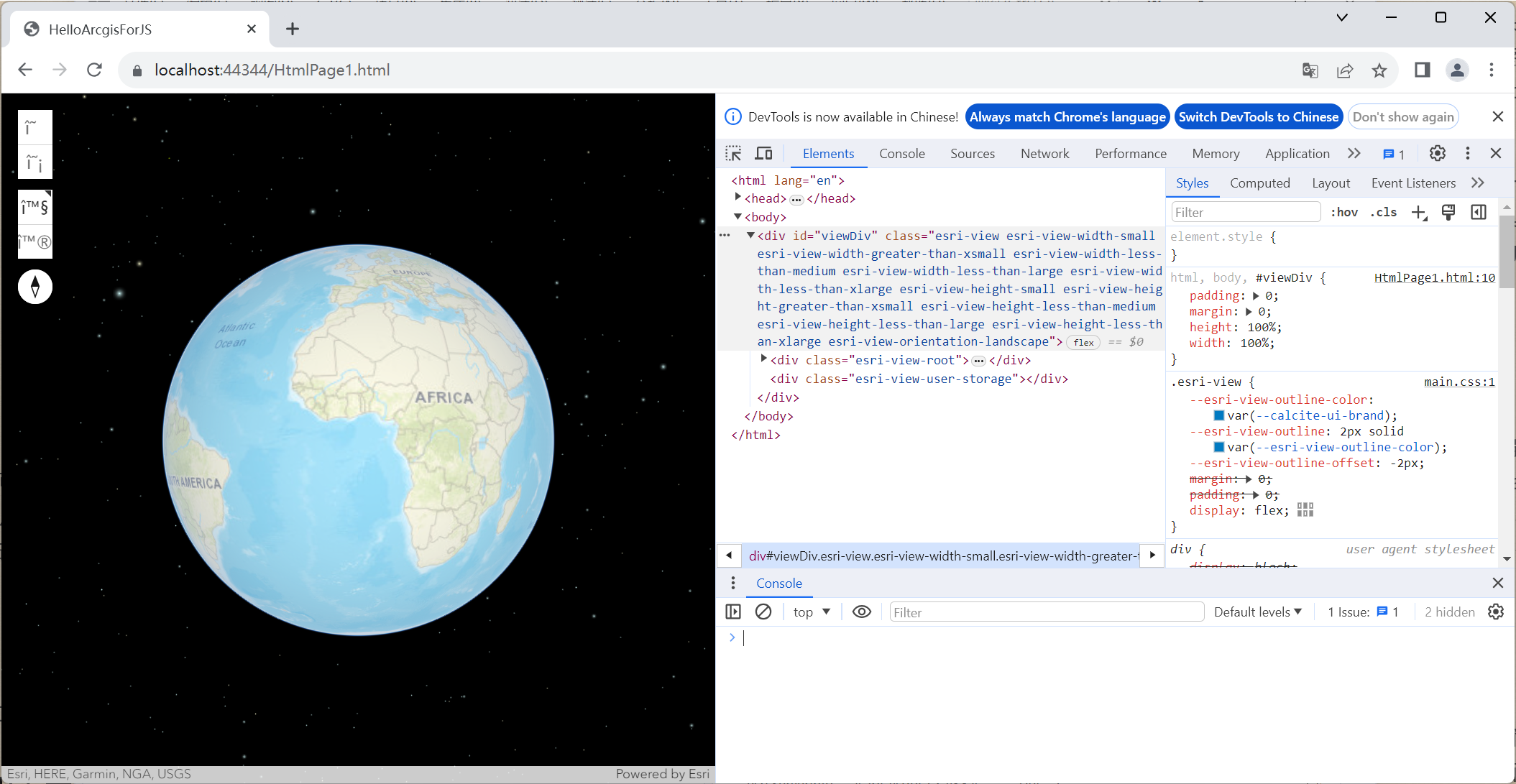
Task: Click Switch DevTools to Chinese button
Action: click(1259, 116)
